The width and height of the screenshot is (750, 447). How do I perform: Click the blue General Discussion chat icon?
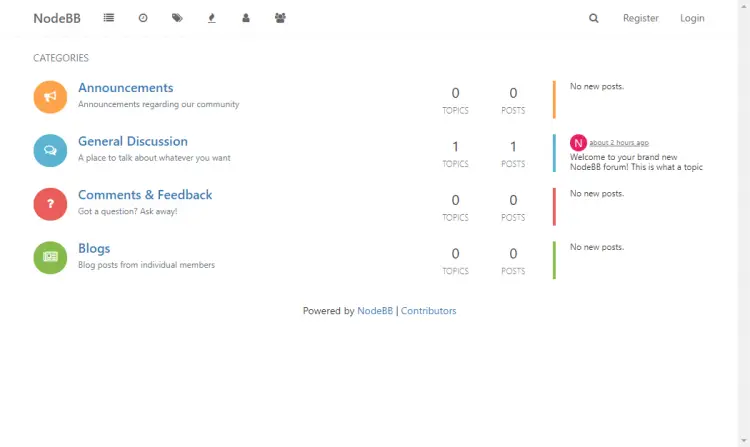coord(50,150)
